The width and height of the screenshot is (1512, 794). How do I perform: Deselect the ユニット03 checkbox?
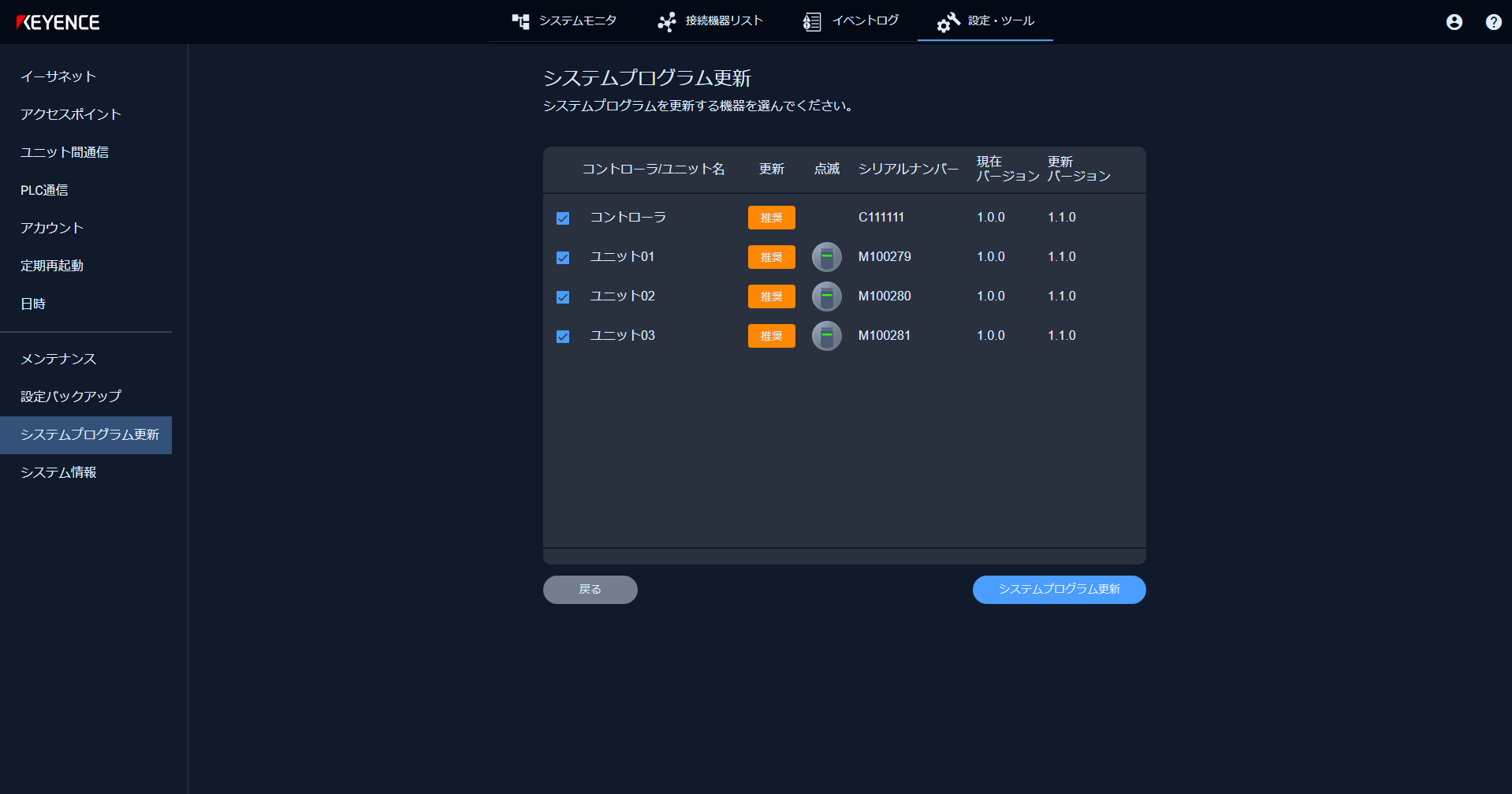[x=562, y=336]
